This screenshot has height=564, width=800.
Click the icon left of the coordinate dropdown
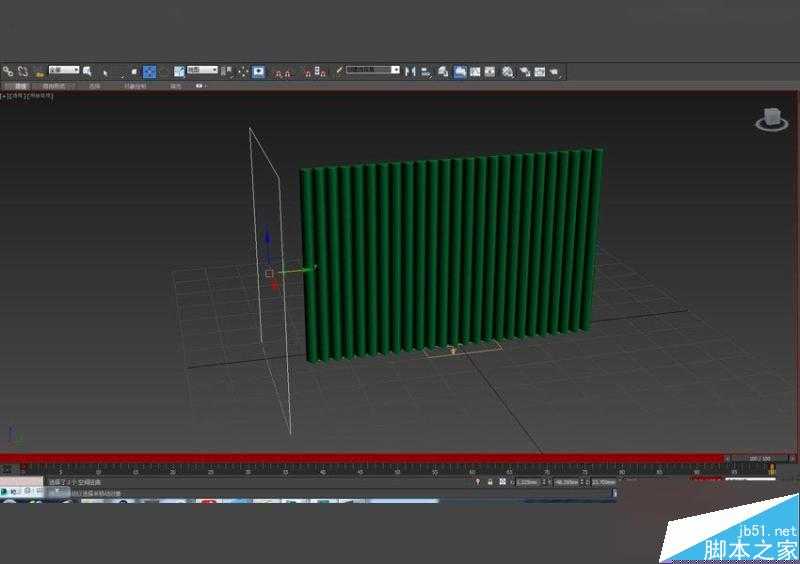[179, 71]
